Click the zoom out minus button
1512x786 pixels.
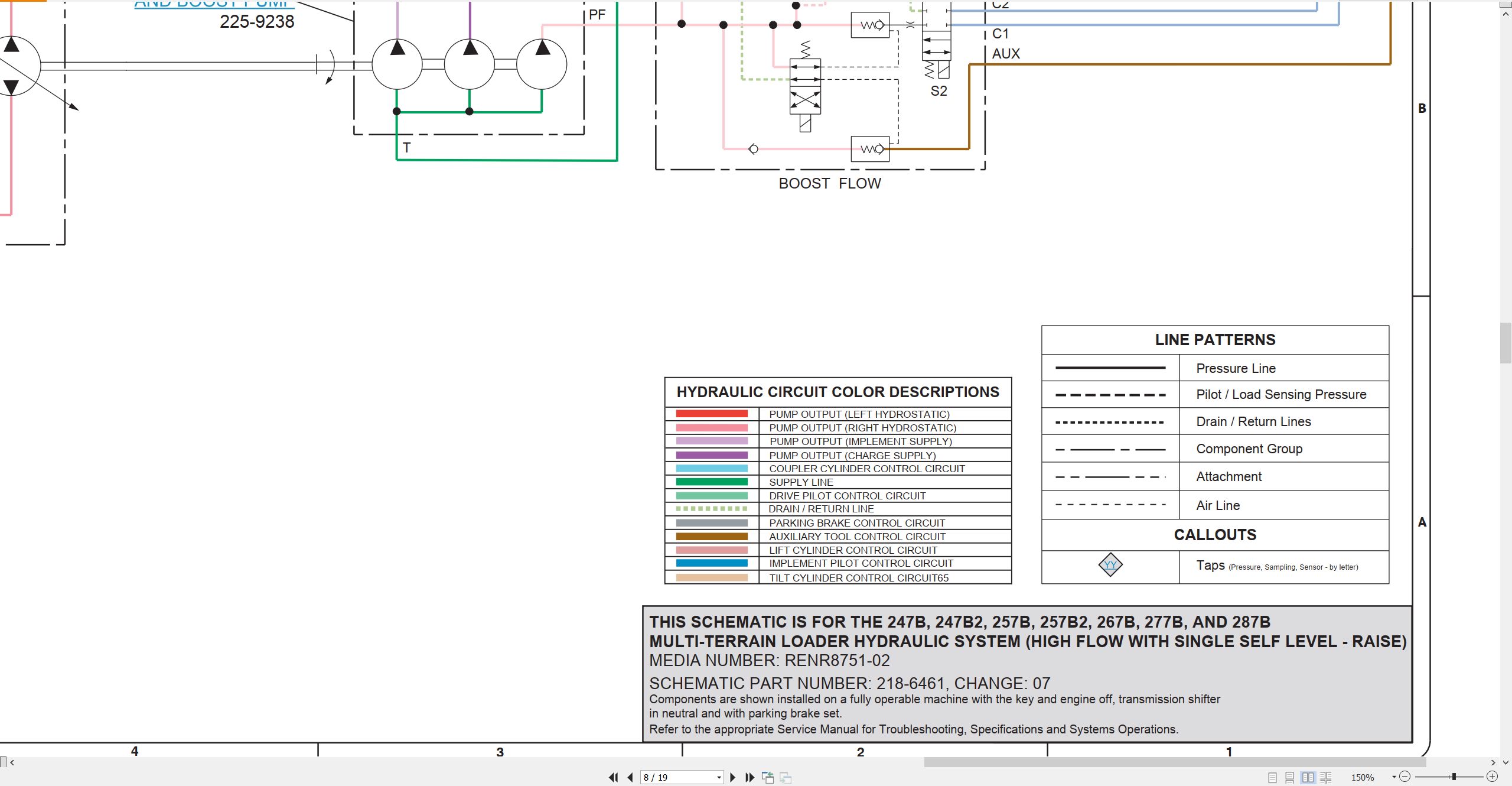pyautogui.click(x=1405, y=777)
